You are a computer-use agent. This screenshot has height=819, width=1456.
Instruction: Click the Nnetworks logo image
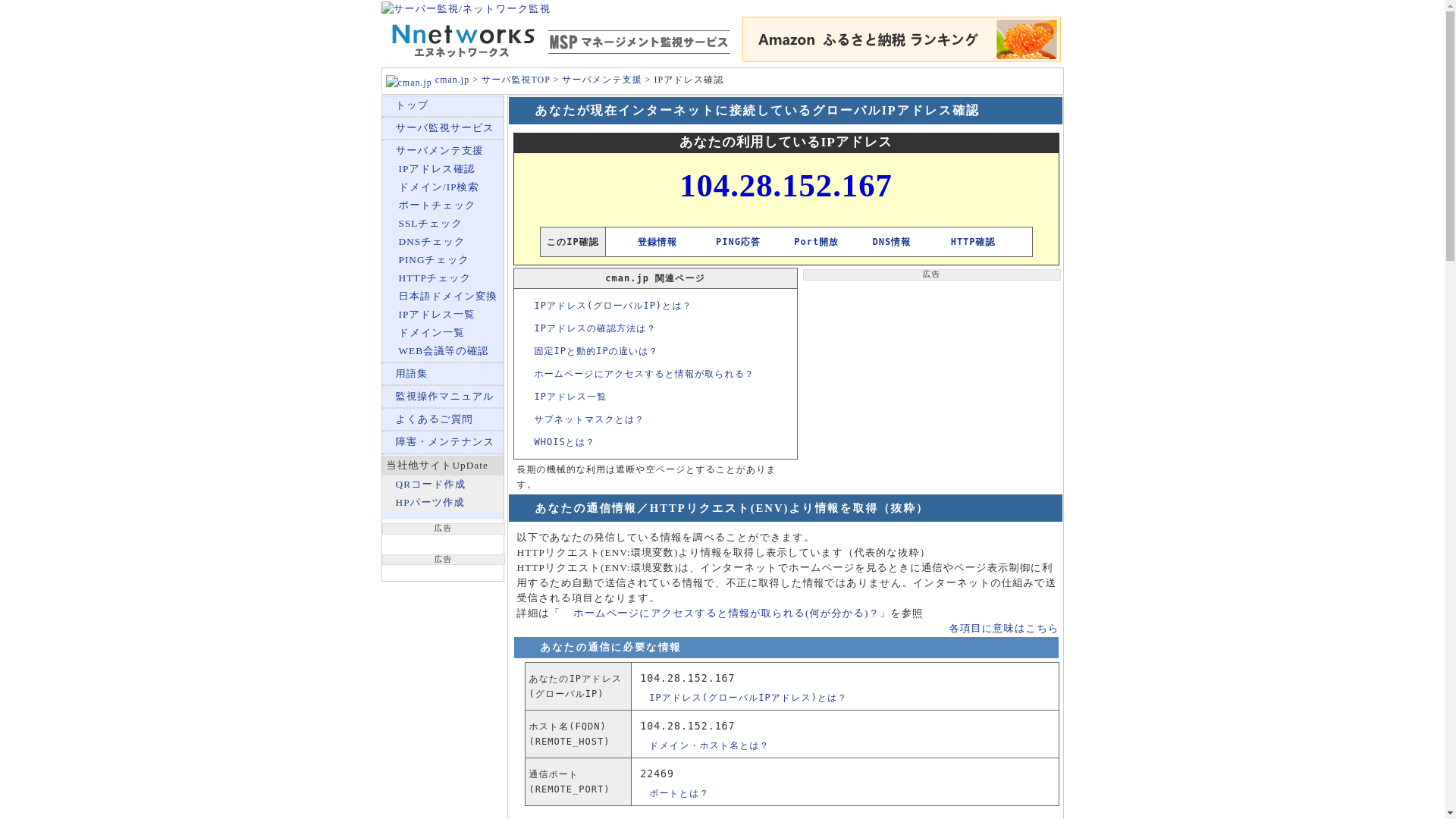point(462,41)
